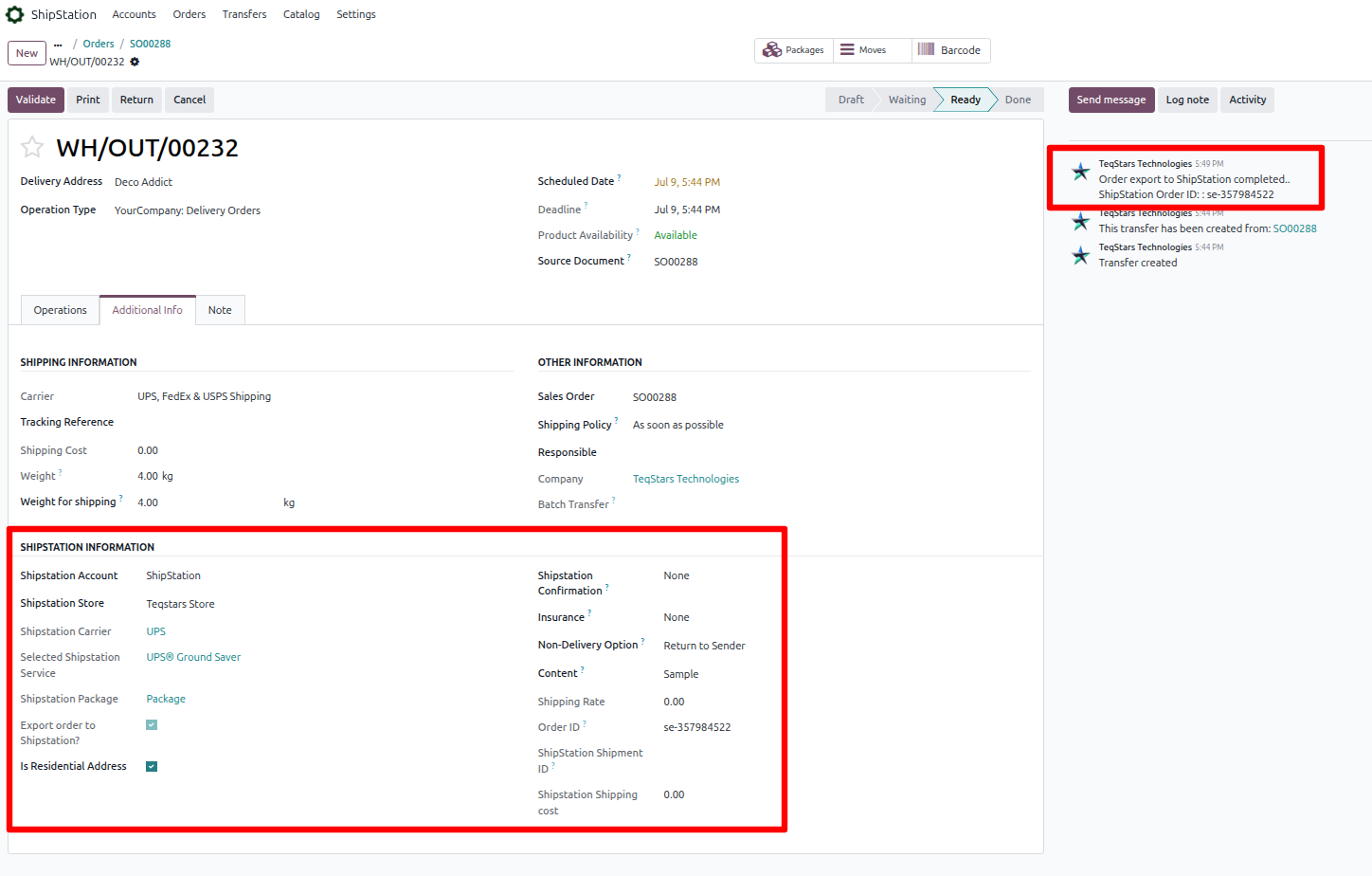Image resolution: width=1372 pixels, height=876 pixels.
Task: Click Send message in chatter
Action: (1111, 100)
